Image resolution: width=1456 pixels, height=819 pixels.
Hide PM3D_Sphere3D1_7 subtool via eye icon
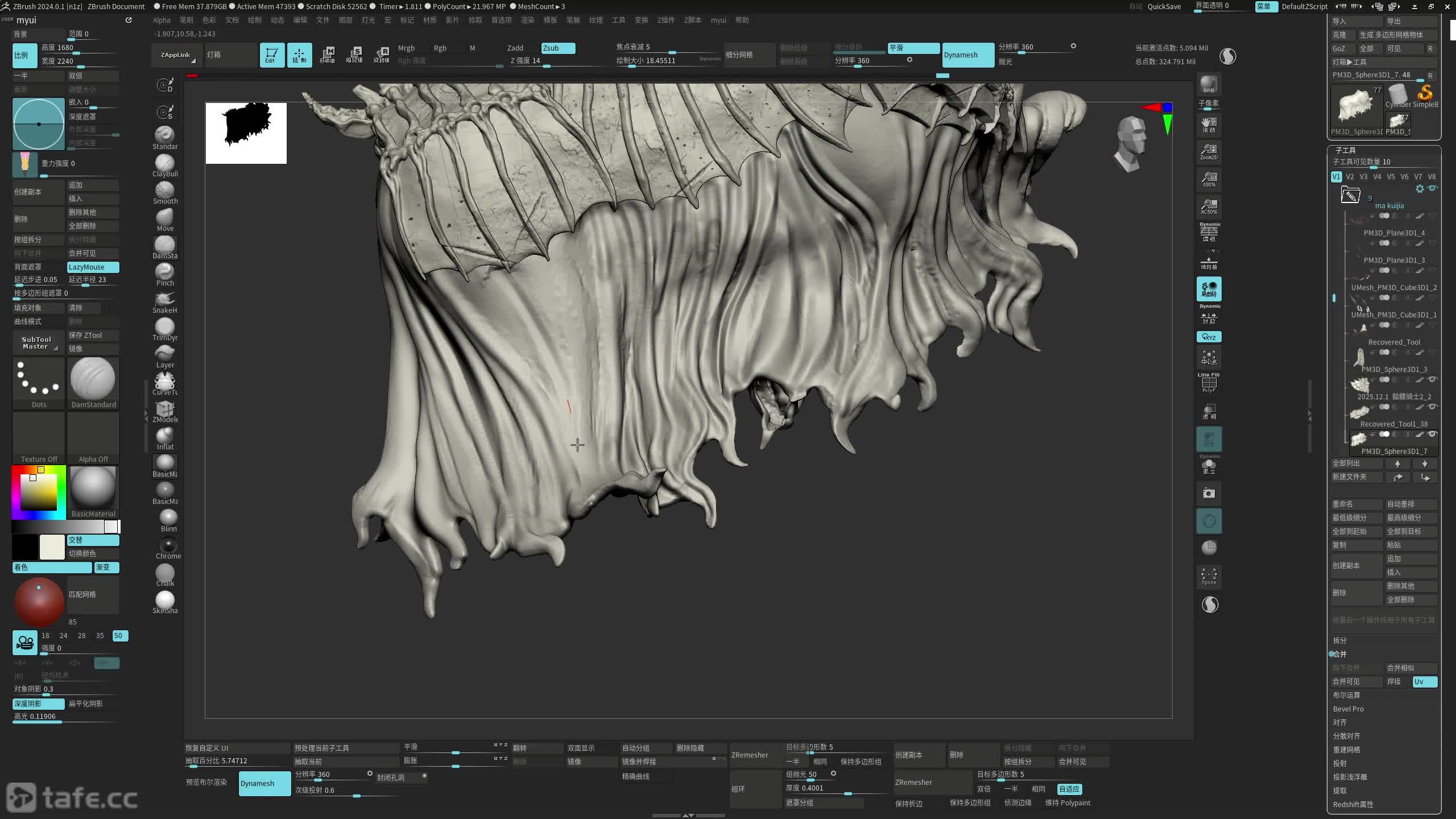1433,434
